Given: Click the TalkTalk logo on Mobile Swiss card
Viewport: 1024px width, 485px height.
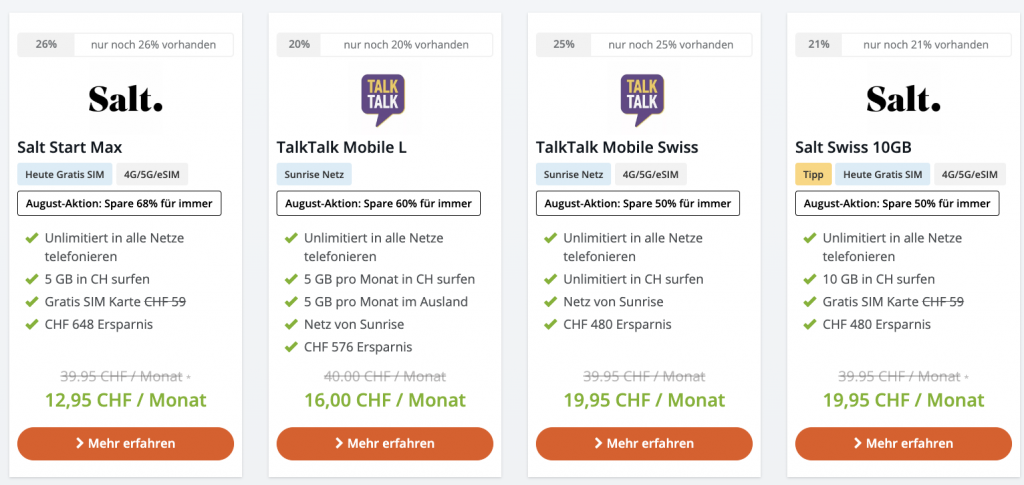Looking at the screenshot, I should 643,99.
